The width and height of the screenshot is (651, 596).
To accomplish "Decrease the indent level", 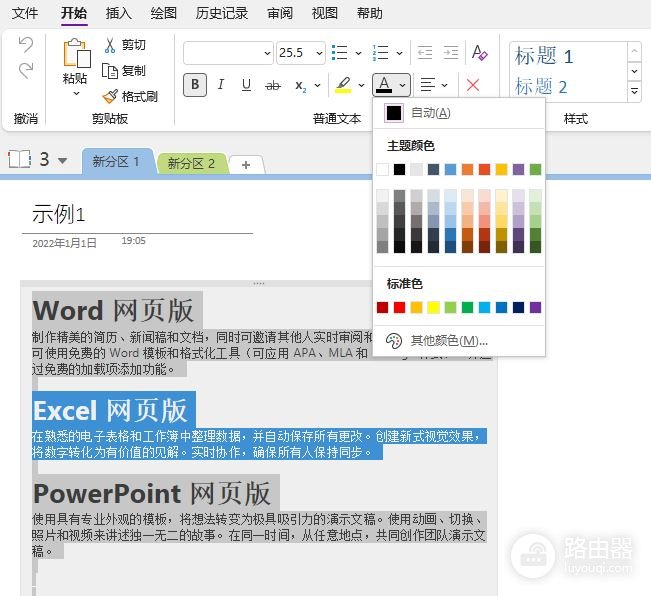I will (x=425, y=53).
